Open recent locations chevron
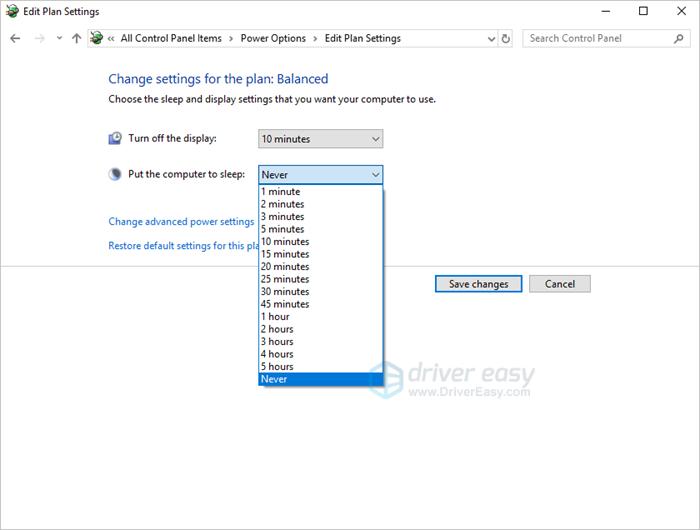700x530 pixels. click(59, 38)
